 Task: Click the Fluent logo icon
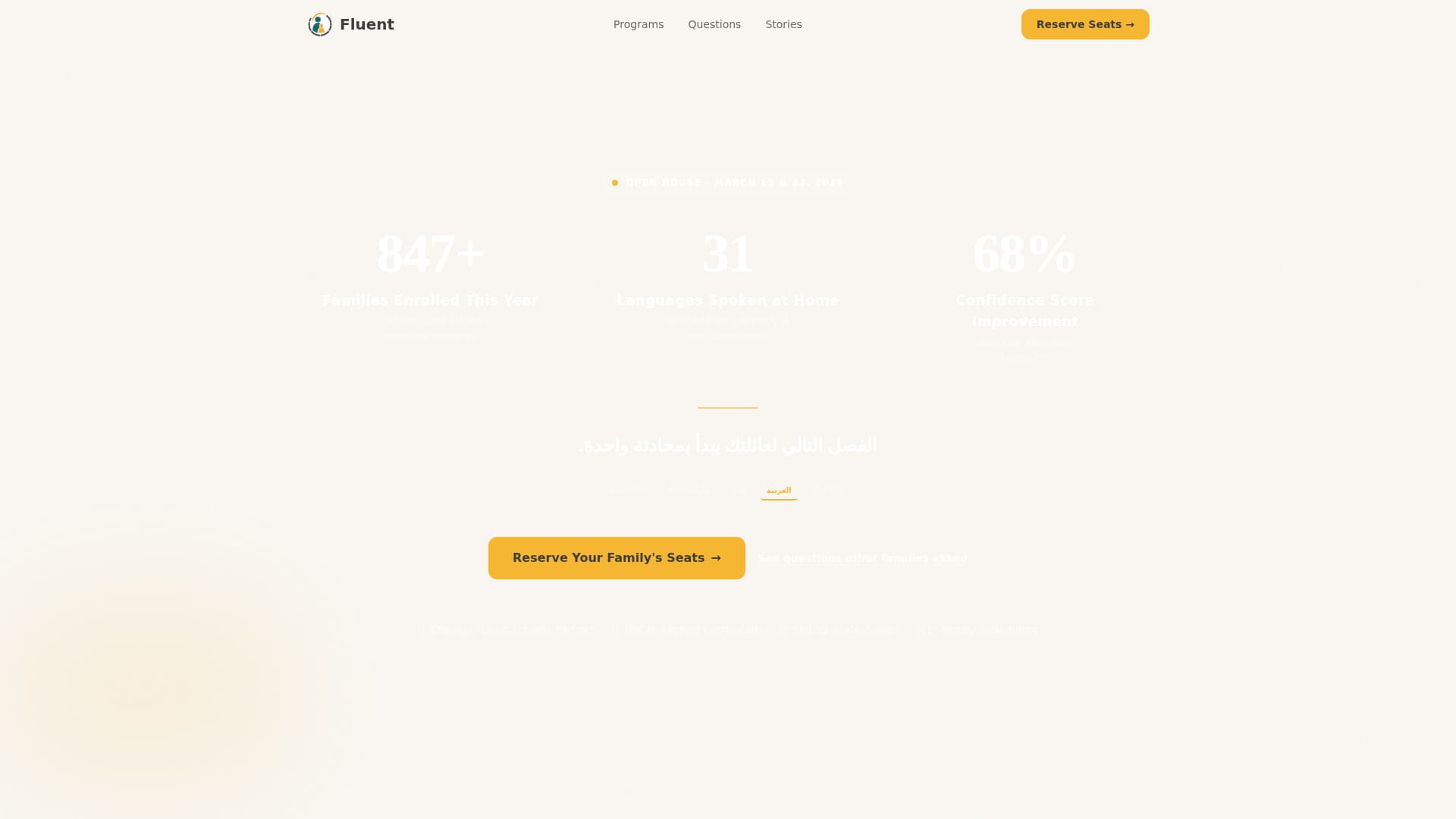319,24
